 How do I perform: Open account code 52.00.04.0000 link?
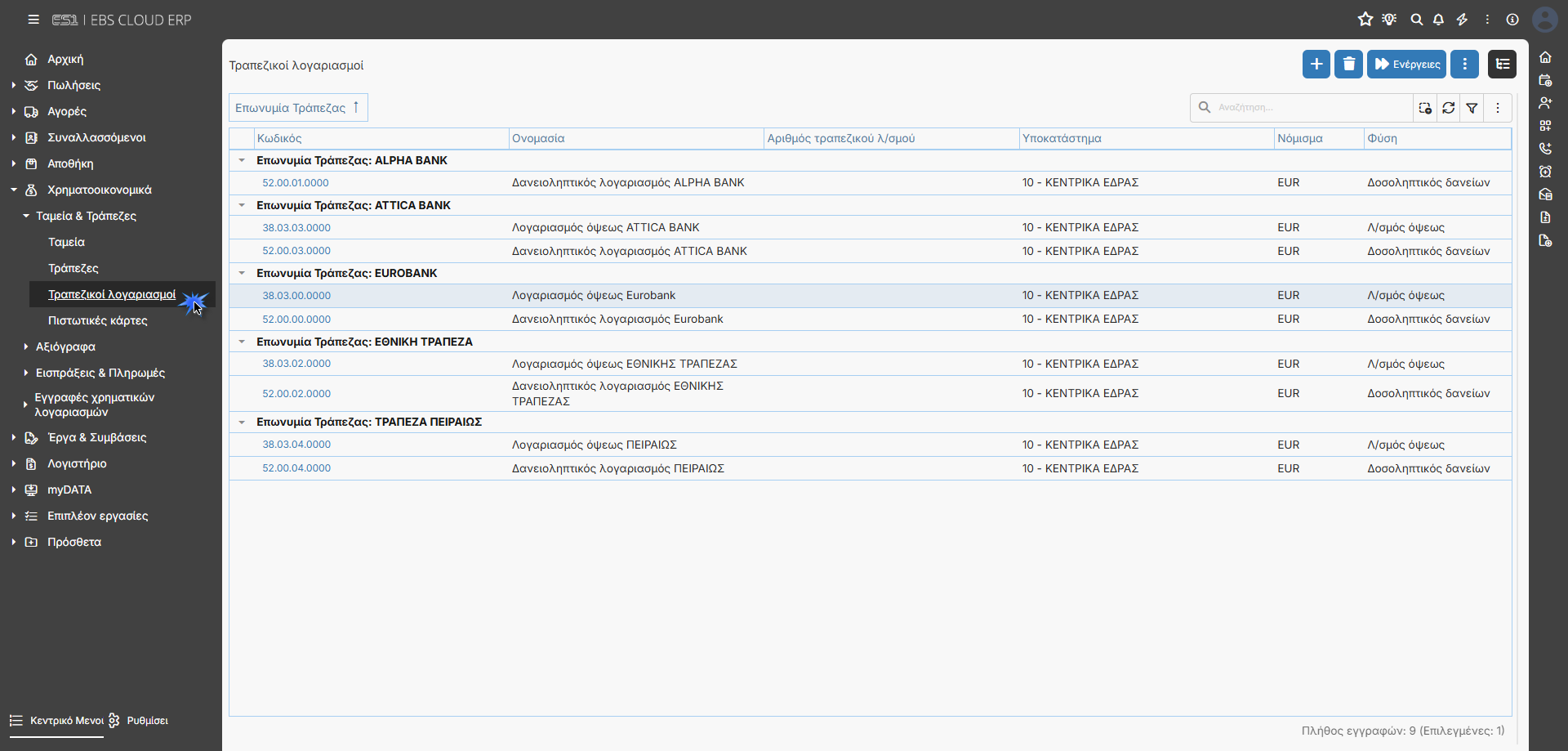click(296, 468)
